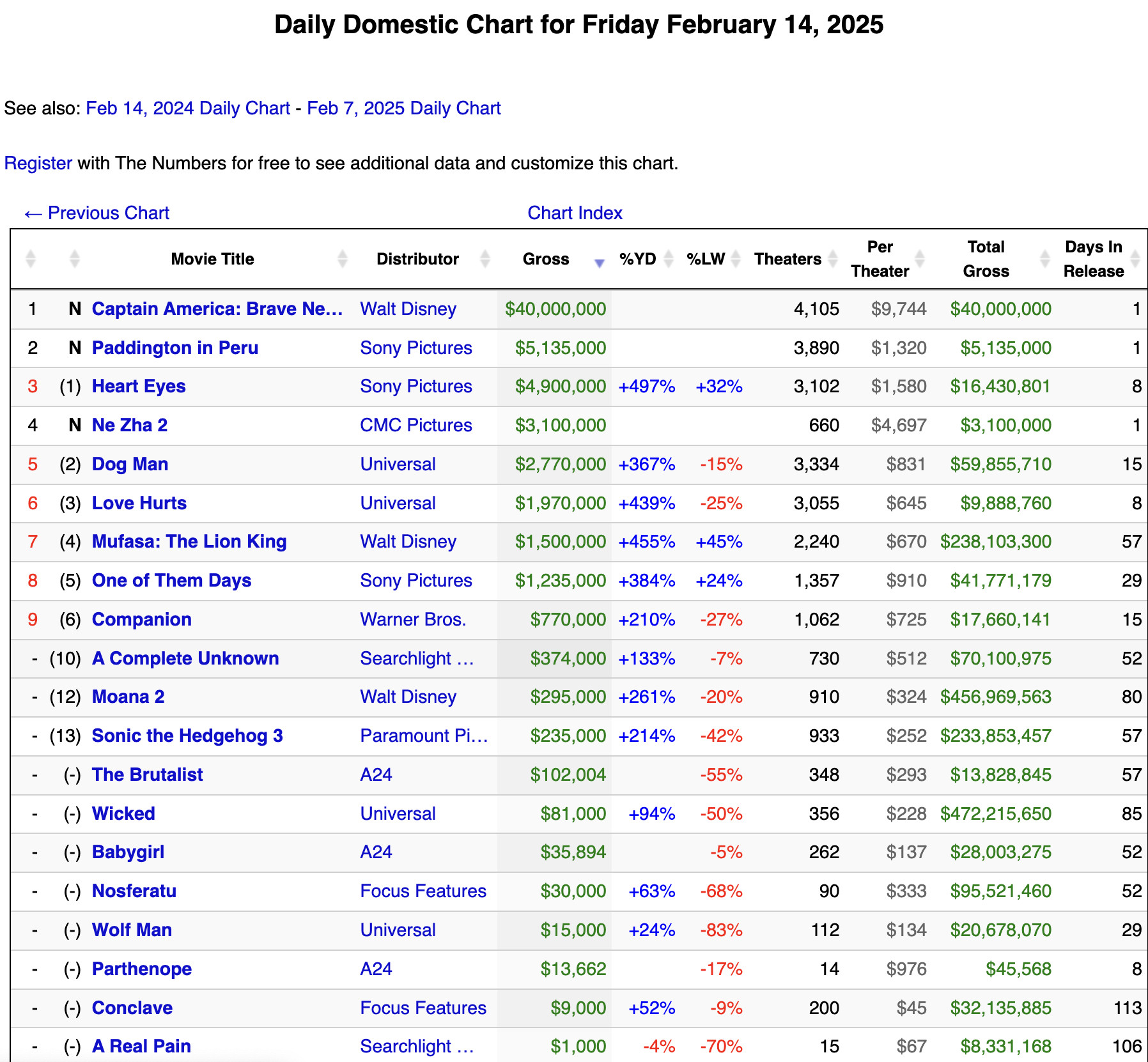Viewport: 1148px width, 1062px height.
Task: Open the Heart Eyes movie page
Action: [139, 386]
